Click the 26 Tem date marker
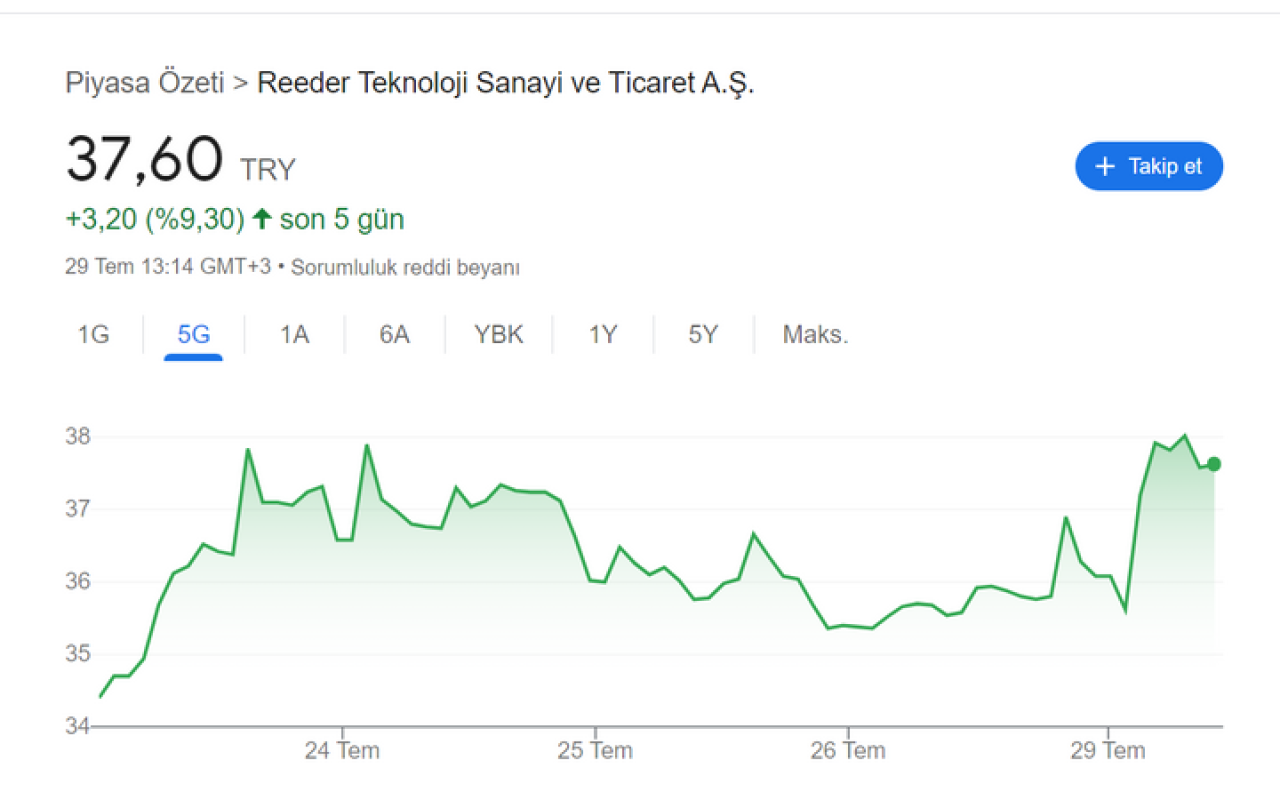Image resolution: width=1280 pixels, height=800 pixels. 847,751
